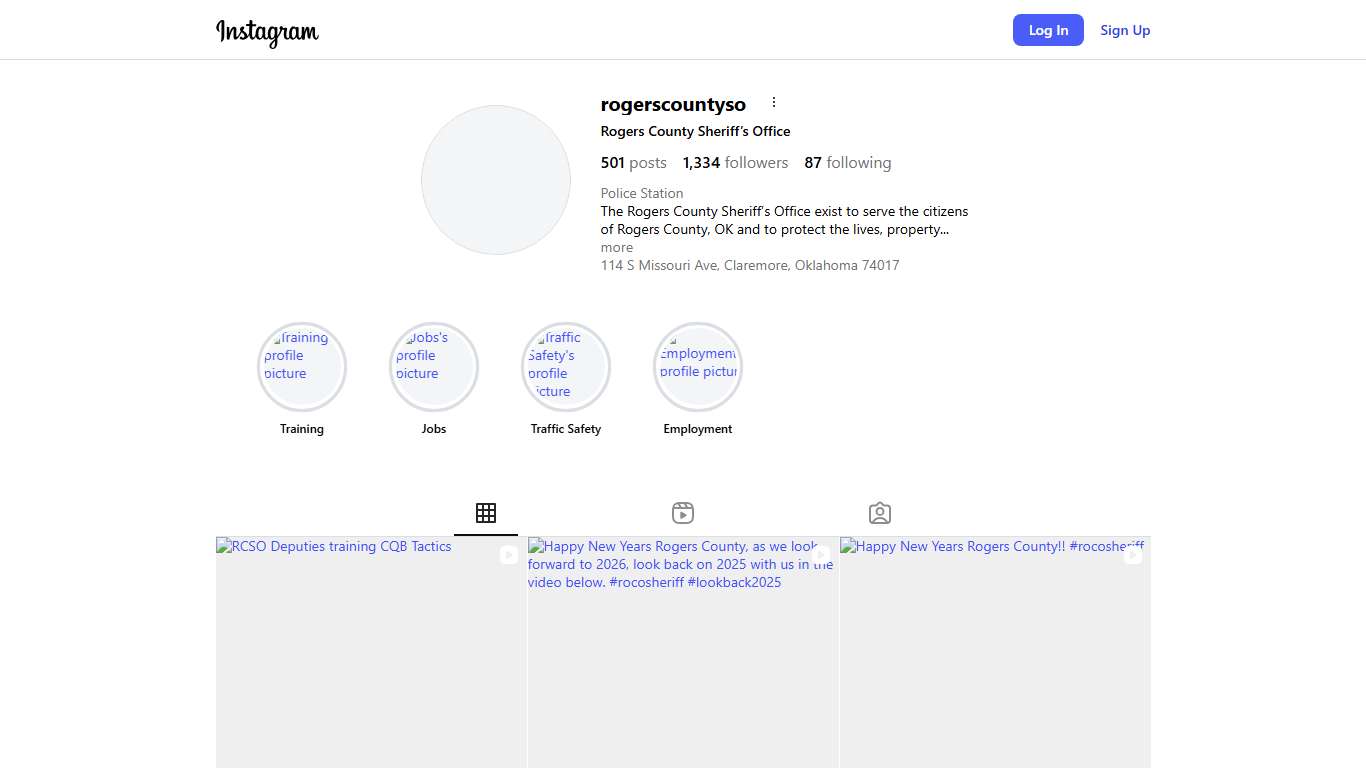Click the 114 S Missouri Ave address
The width and height of the screenshot is (1366, 768).
tap(750, 266)
